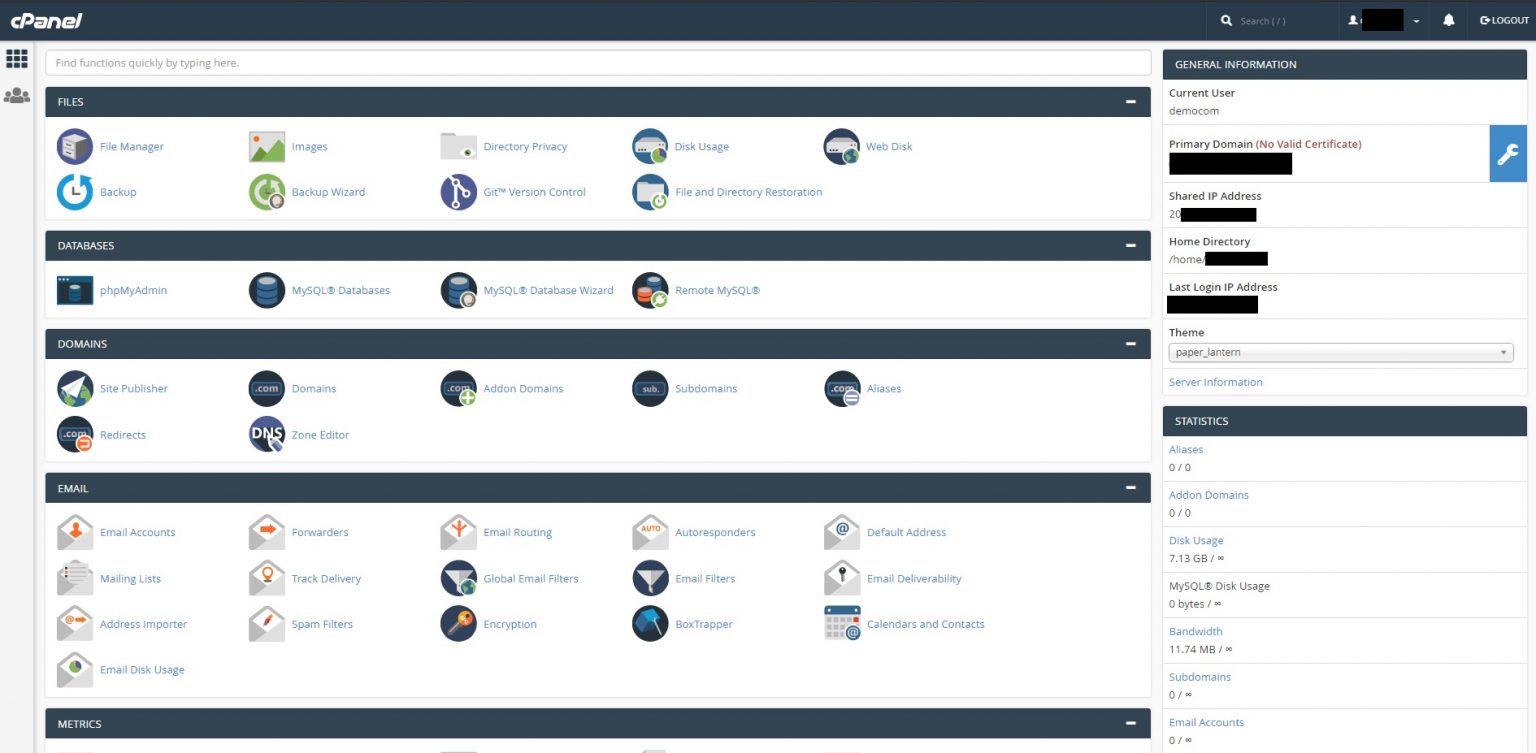Open the BoxTrapper icon

click(x=650, y=624)
